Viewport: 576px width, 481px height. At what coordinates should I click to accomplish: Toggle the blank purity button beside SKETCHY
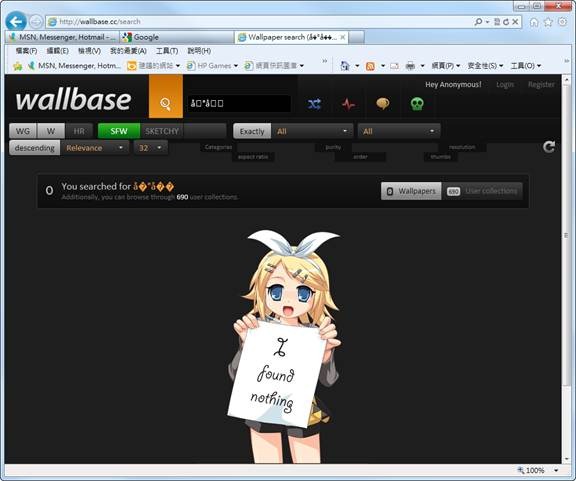(x=205, y=131)
